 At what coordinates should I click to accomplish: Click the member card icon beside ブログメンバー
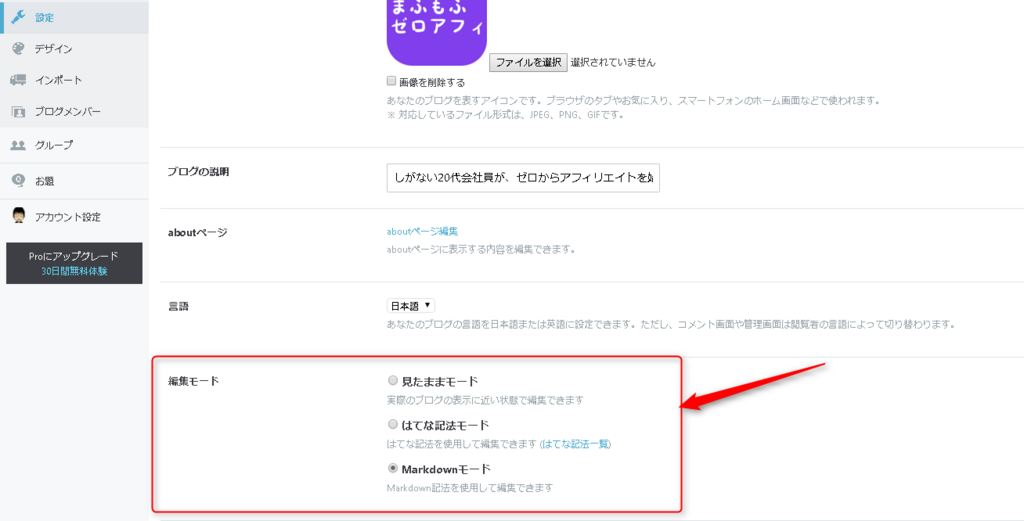coord(18,112)
